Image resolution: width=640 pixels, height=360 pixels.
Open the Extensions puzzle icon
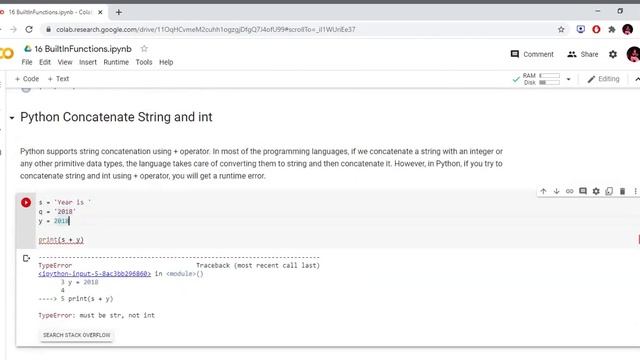coord(611,29)
